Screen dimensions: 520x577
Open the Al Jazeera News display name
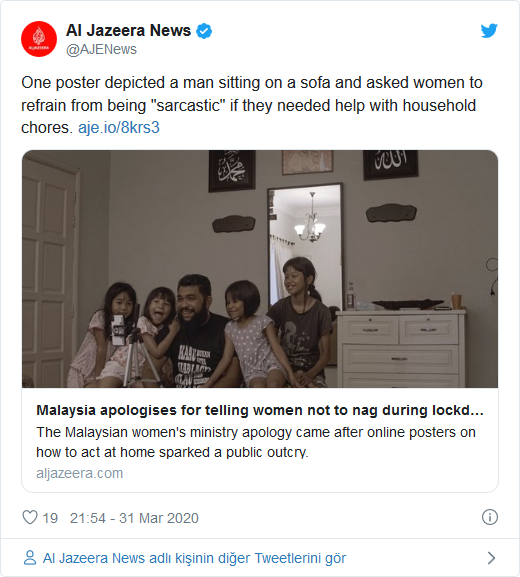(128, 31)
